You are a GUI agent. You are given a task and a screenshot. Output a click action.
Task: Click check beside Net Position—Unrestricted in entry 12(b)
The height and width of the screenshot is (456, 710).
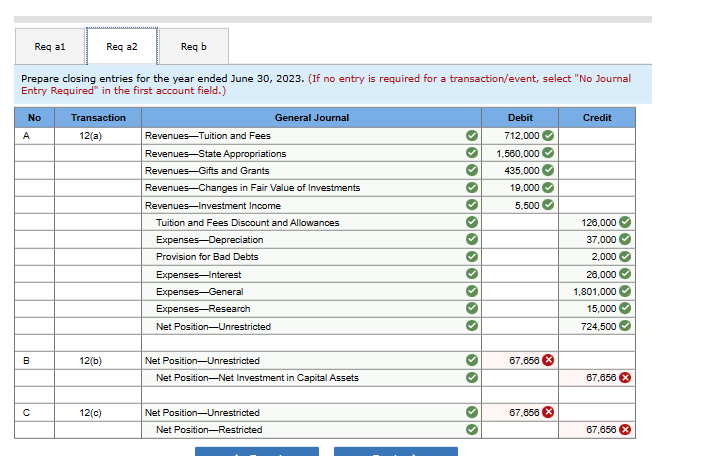pos(472,360)
